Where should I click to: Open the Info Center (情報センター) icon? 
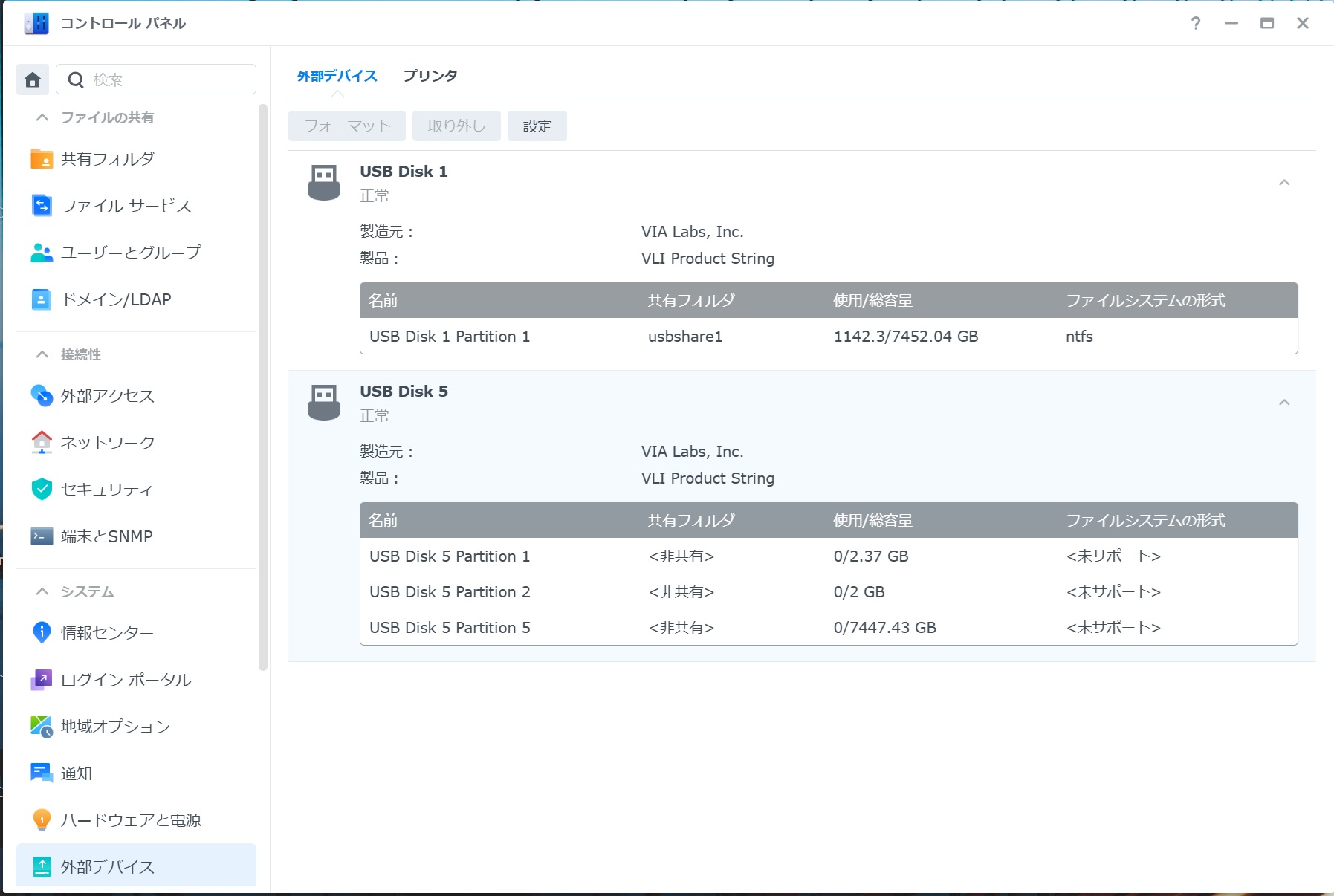pyautogui.click(x=42, y=632)
